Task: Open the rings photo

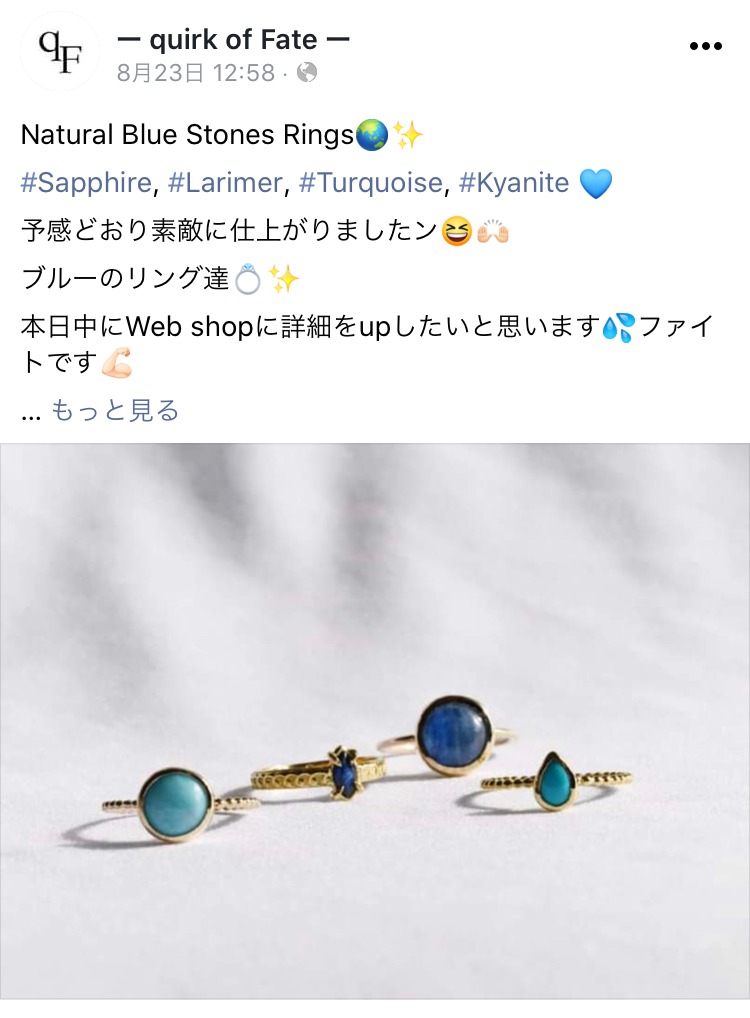Action: coord(375,721)
